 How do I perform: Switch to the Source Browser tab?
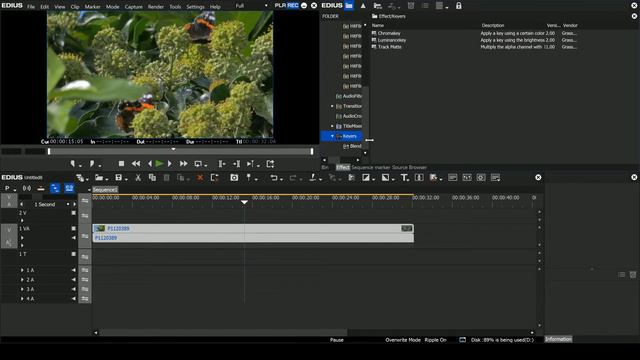point(409,167)
